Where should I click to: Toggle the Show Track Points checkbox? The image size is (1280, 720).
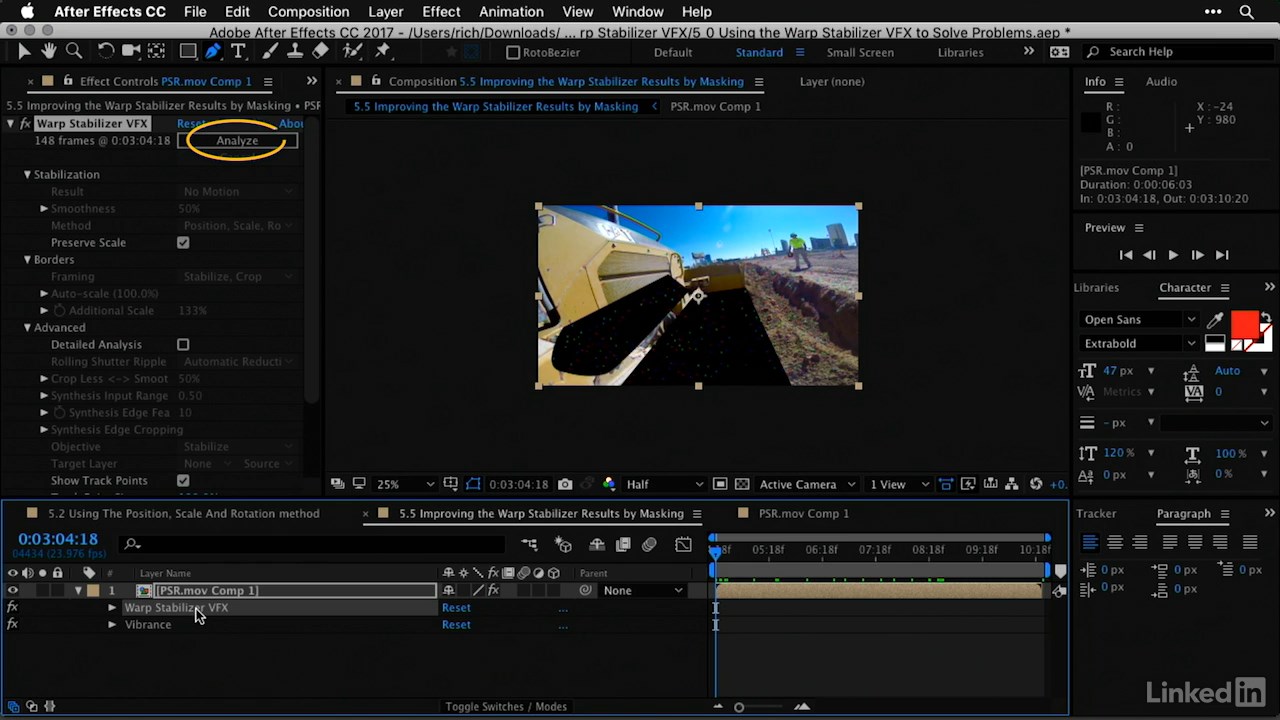[x=183, y=480]
